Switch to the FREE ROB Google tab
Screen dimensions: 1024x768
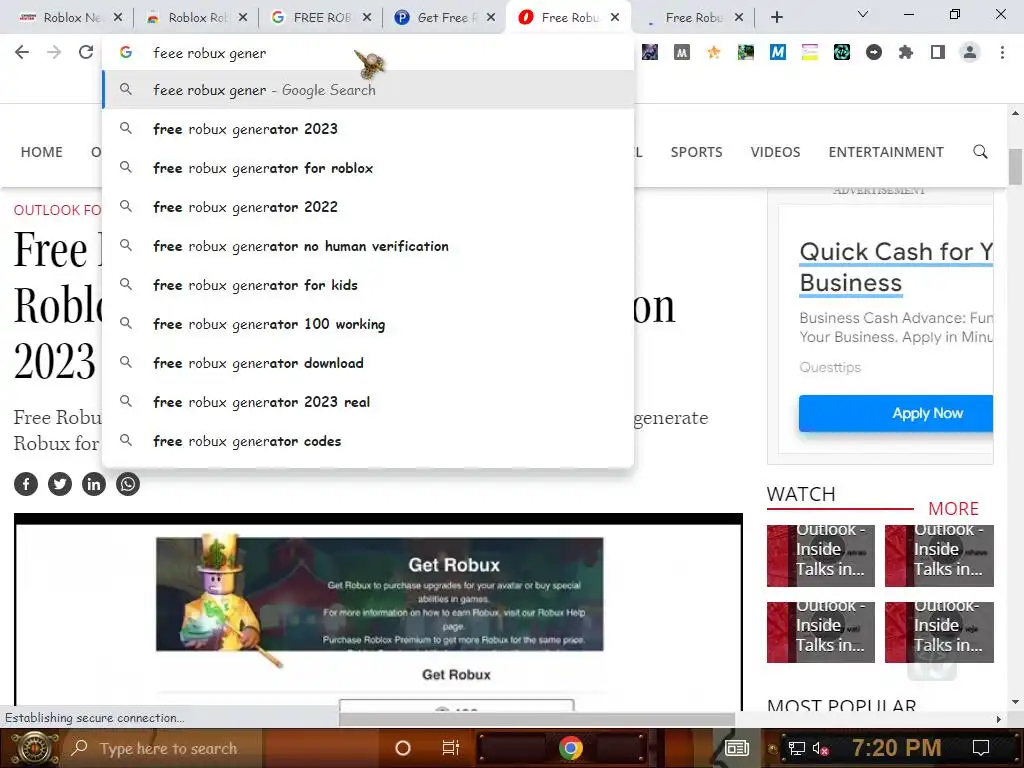click(x=319, y=18)
